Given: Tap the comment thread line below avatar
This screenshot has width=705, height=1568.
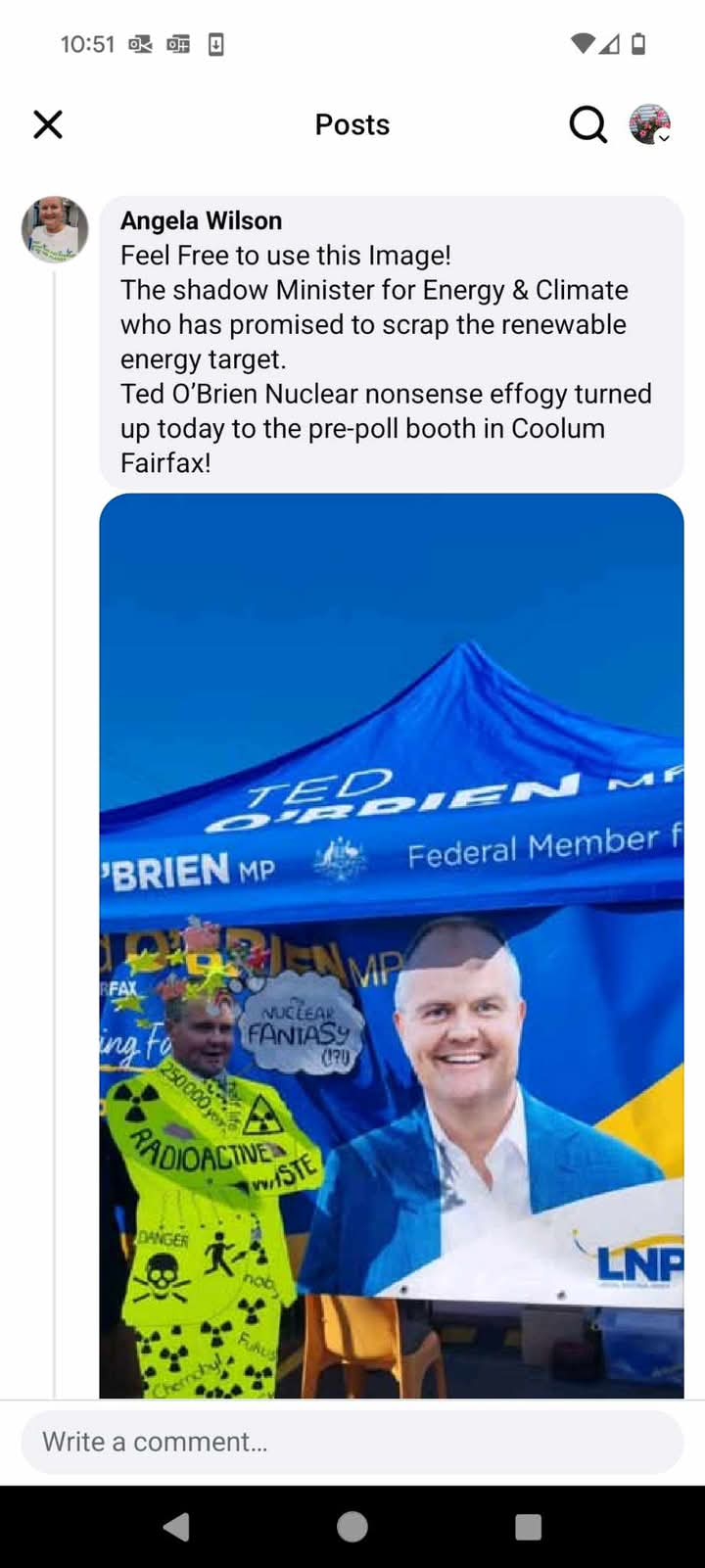Looking at the screenshot, I should point(55,832).
